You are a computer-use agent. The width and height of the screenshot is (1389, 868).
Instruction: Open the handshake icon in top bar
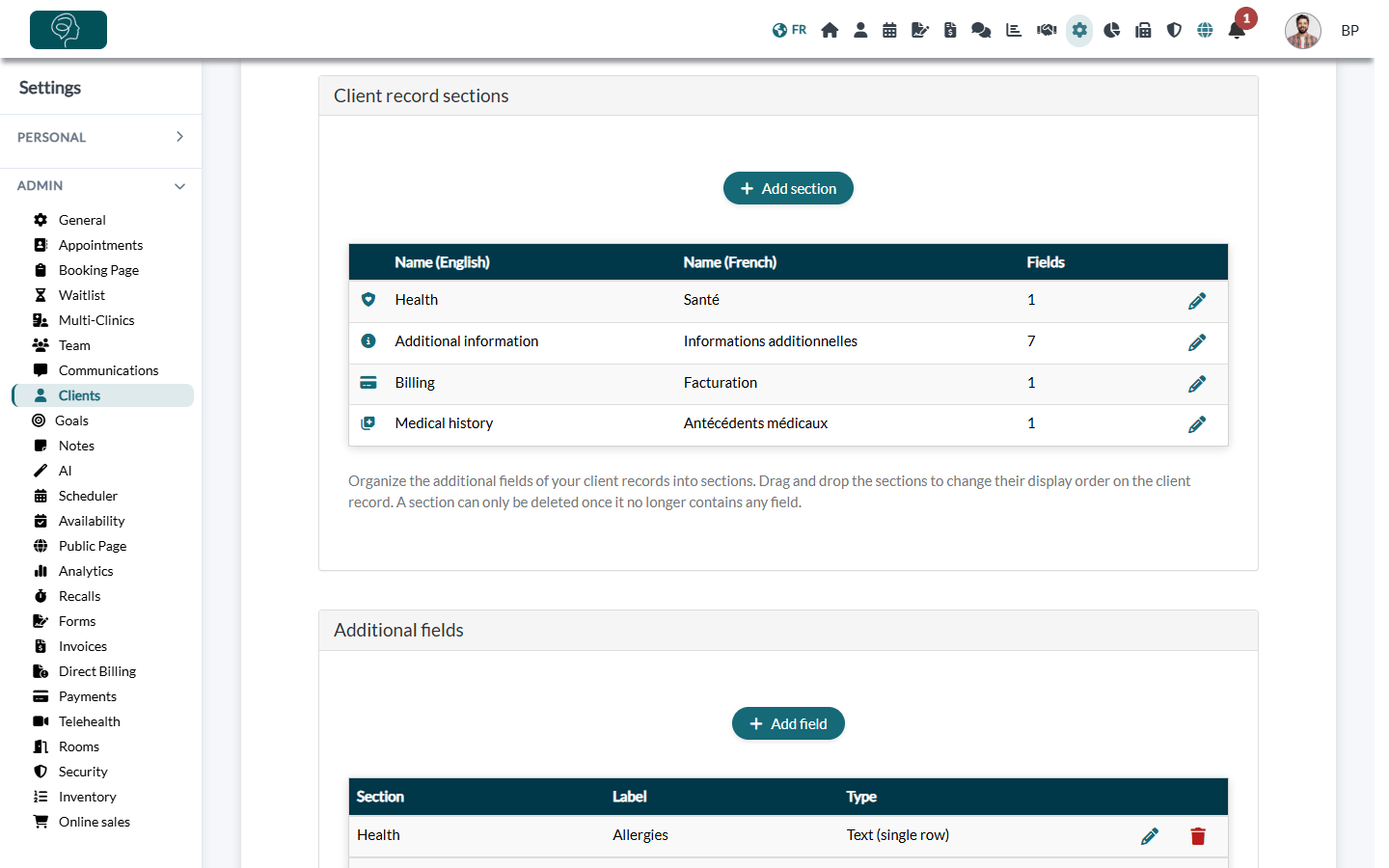1047,30
